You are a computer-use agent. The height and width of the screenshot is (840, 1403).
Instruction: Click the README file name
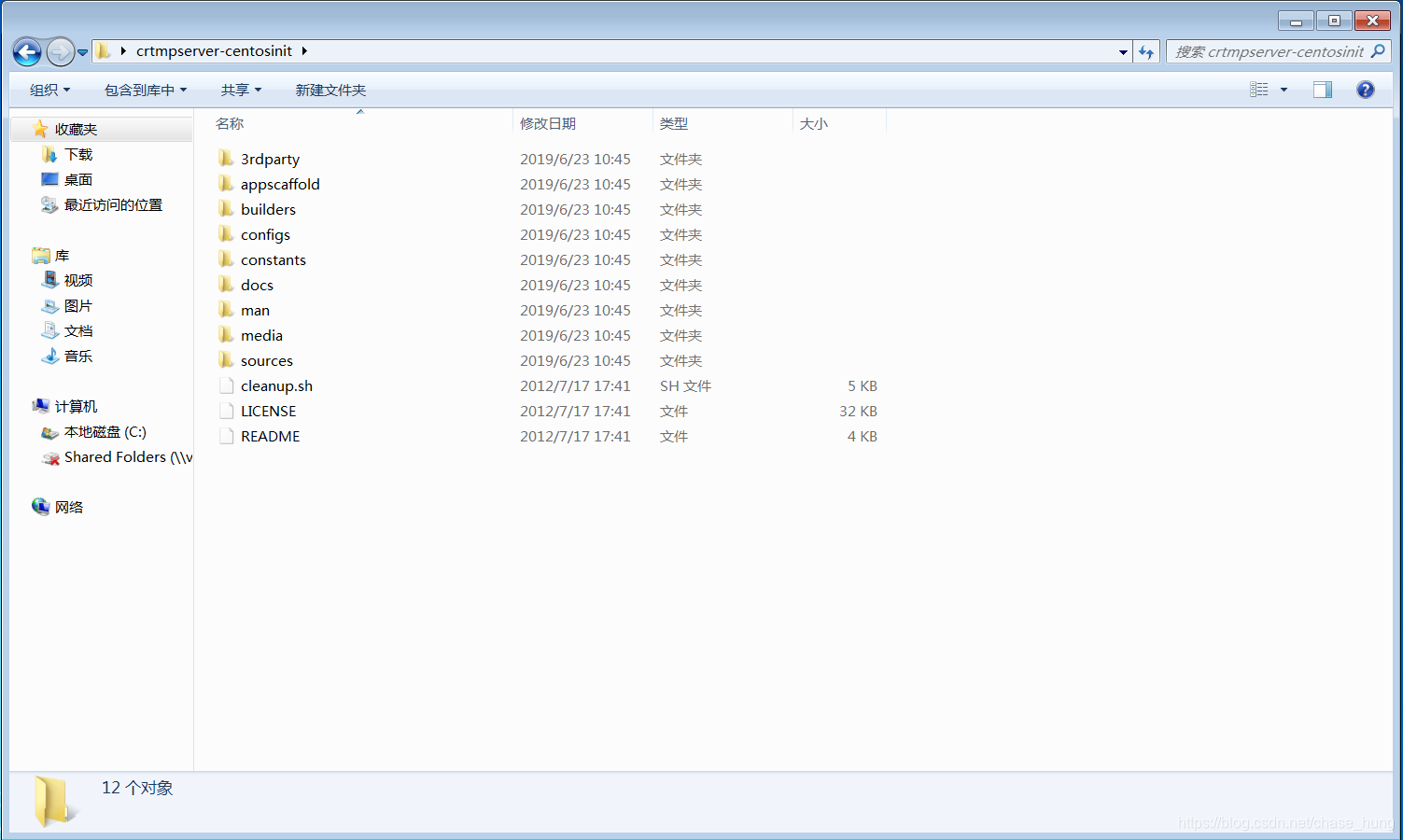270,437
